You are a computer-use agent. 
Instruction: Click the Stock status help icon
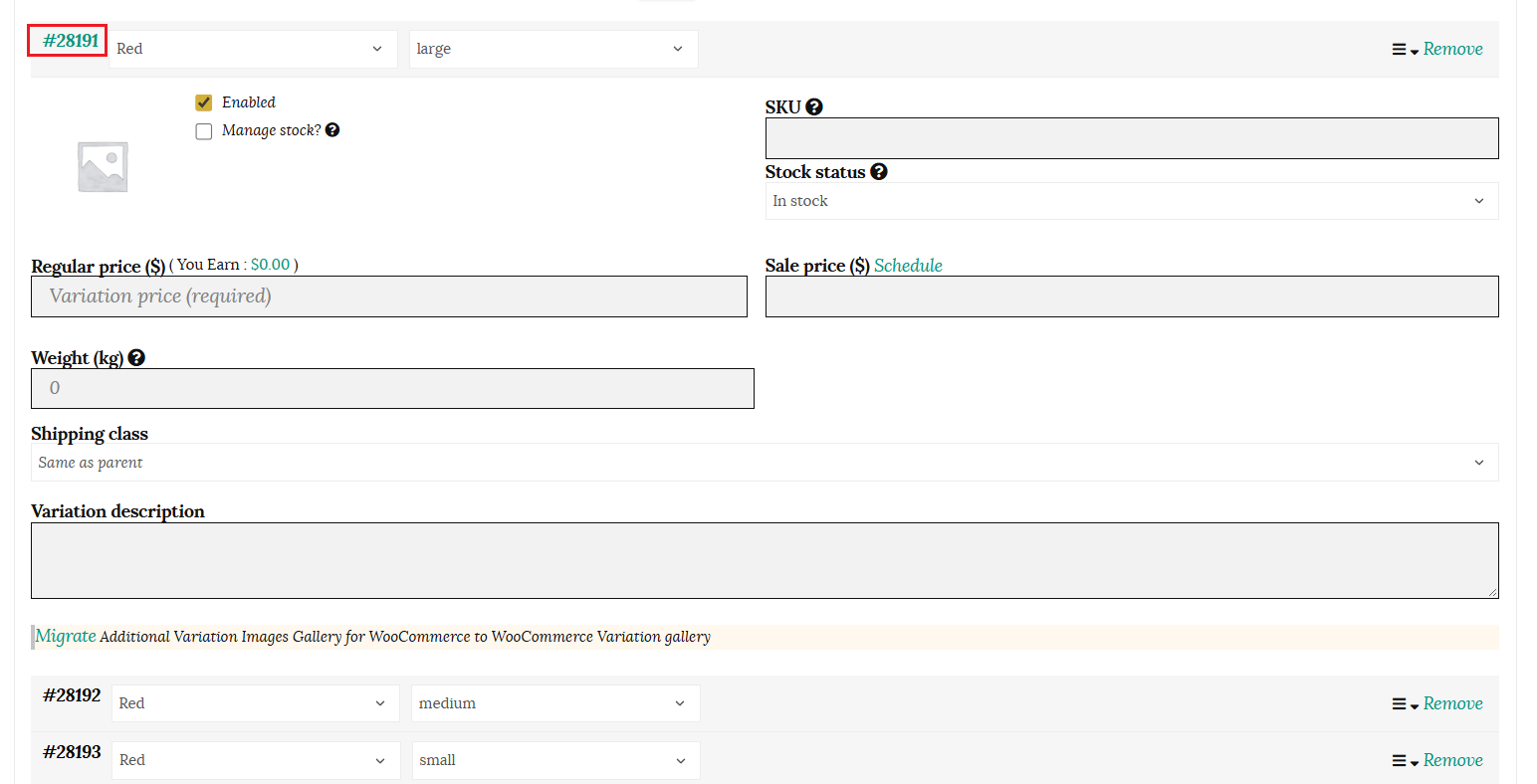click(x=878, y=171)
